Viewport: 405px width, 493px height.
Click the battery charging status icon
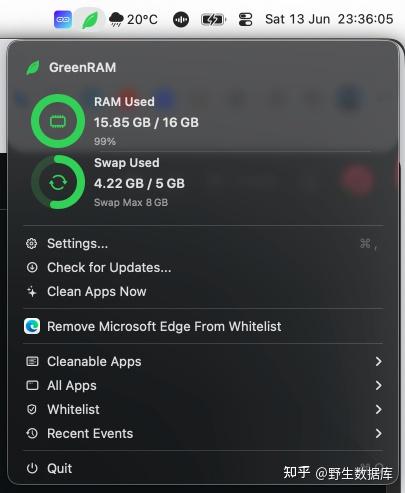click(213, 20)
